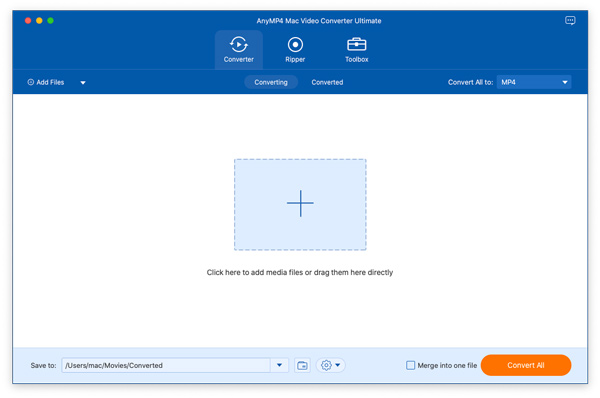Click the settings gear icon
The width and height of the screenshot is (600, 398).
point(326,365)
